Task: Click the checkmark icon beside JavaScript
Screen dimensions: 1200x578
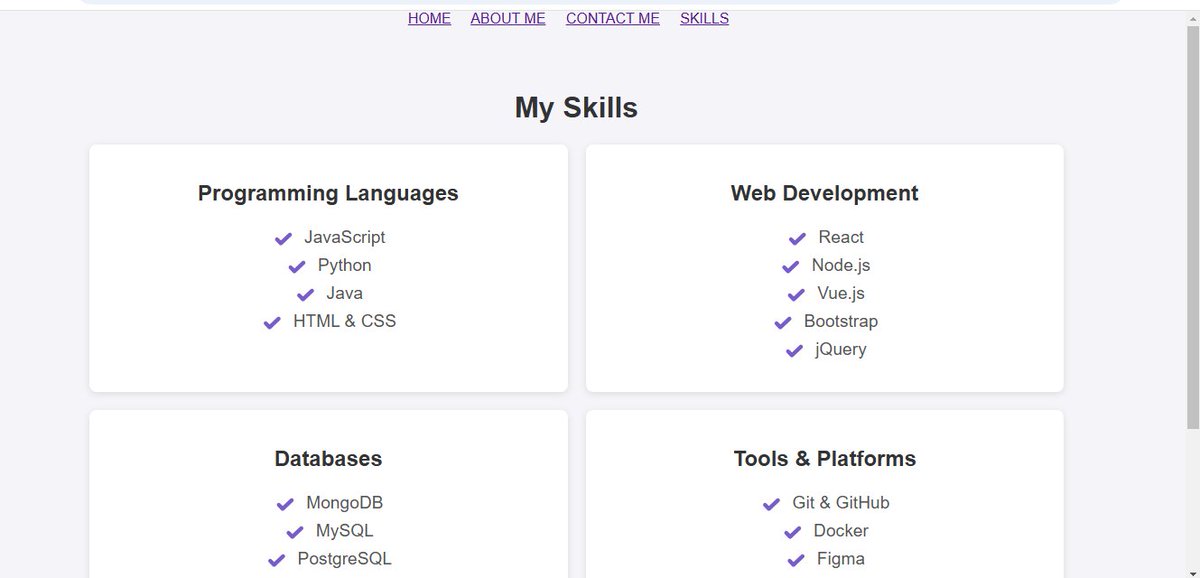Action: pyautogui.click(x=283, y=239)
